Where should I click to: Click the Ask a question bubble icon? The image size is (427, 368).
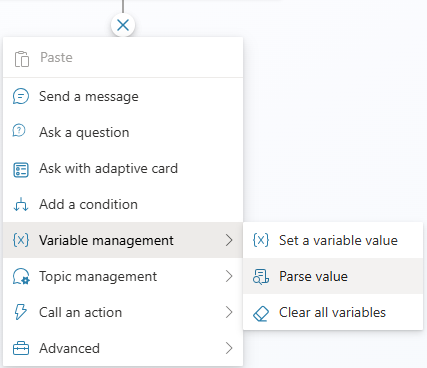point(19,131)
